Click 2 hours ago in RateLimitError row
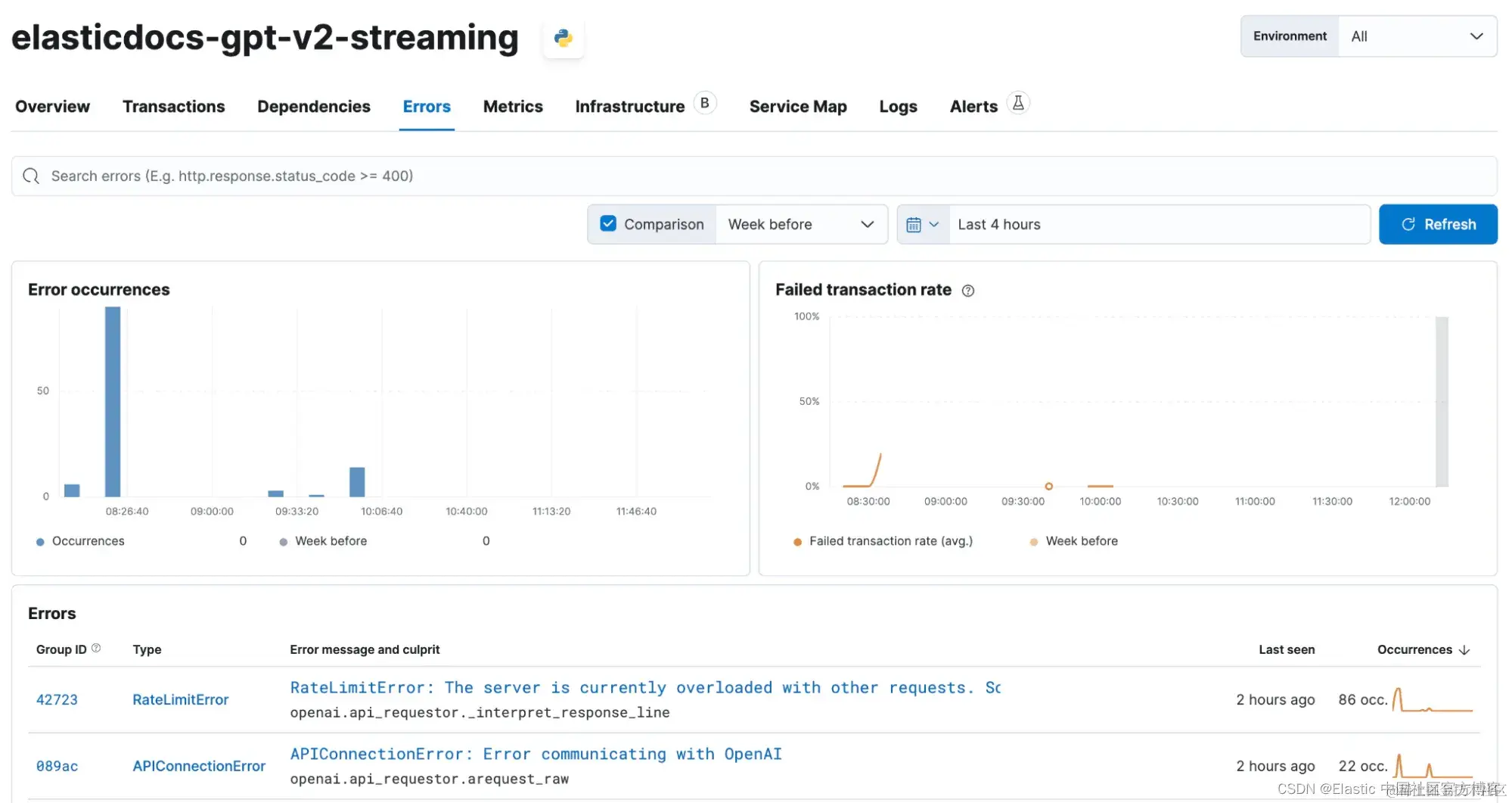 click(1275, 700)
